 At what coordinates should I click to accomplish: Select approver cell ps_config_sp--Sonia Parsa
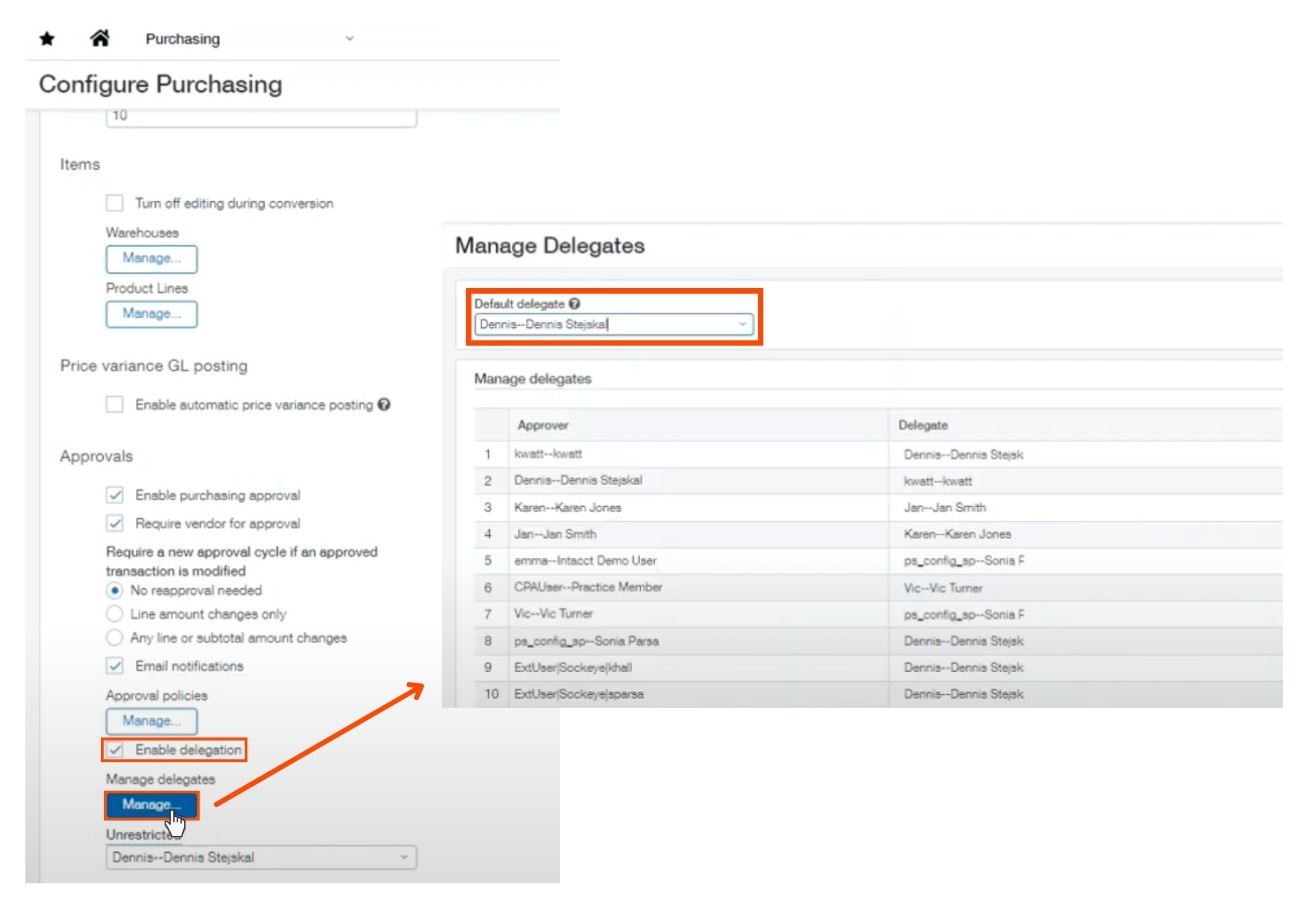[x=698, y=641]
